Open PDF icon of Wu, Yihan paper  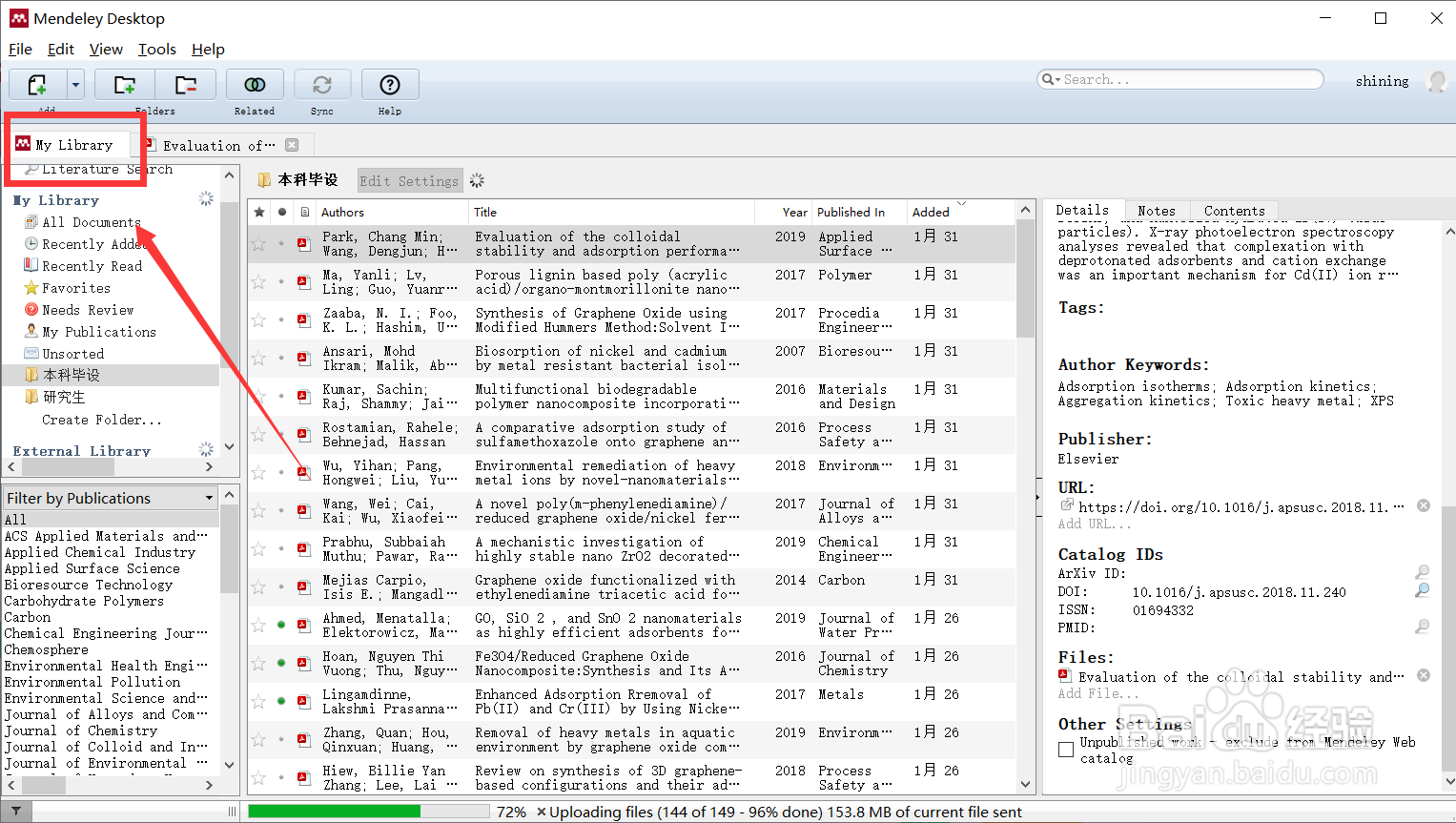303,472
